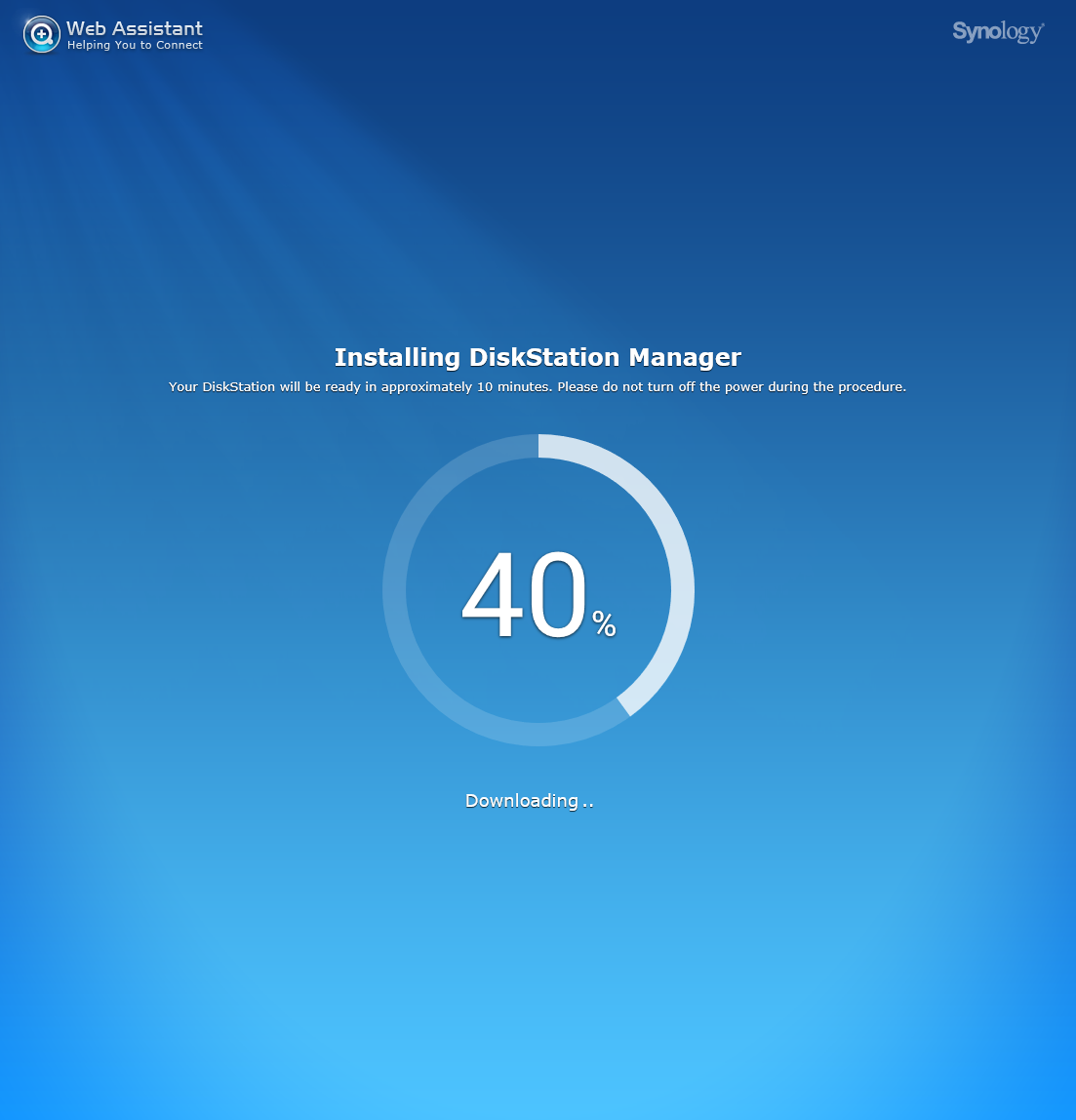The width and height of the screenshot is (1076, 1120).
Task: Click the 'Web Assistant' title text
Action: coord(135,28)
